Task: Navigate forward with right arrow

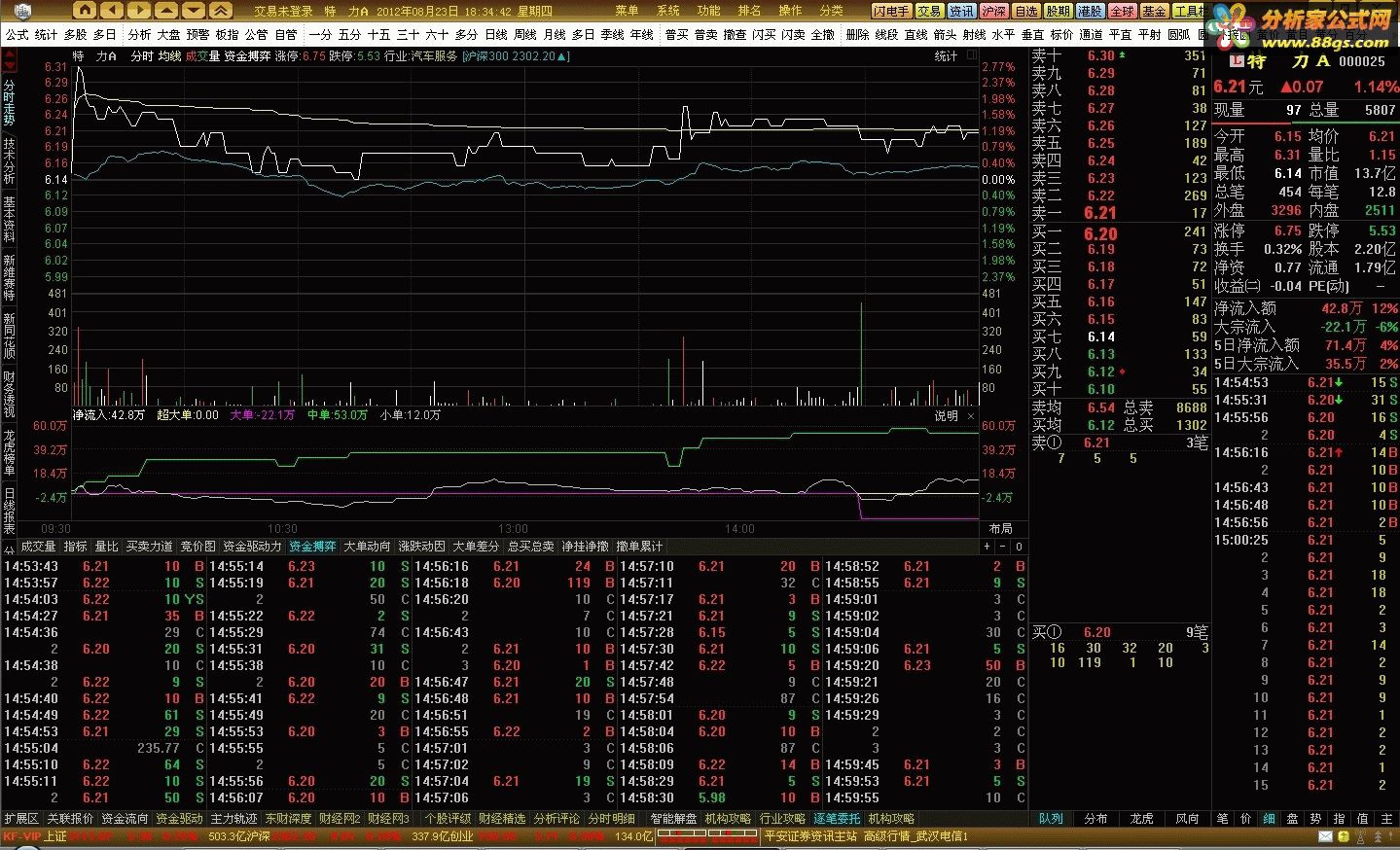Action: [x=139, y=10]
